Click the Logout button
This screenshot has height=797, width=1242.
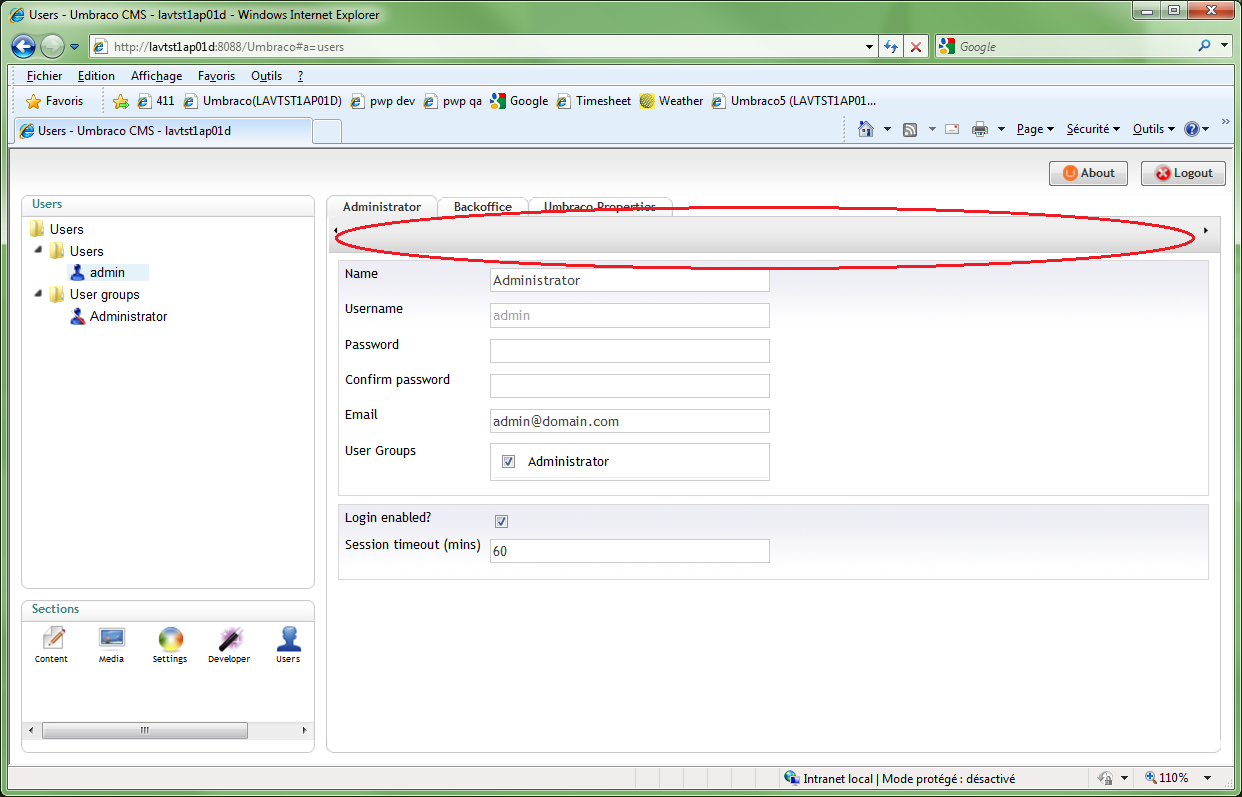pyautogui.click(x=1183, y=173)
